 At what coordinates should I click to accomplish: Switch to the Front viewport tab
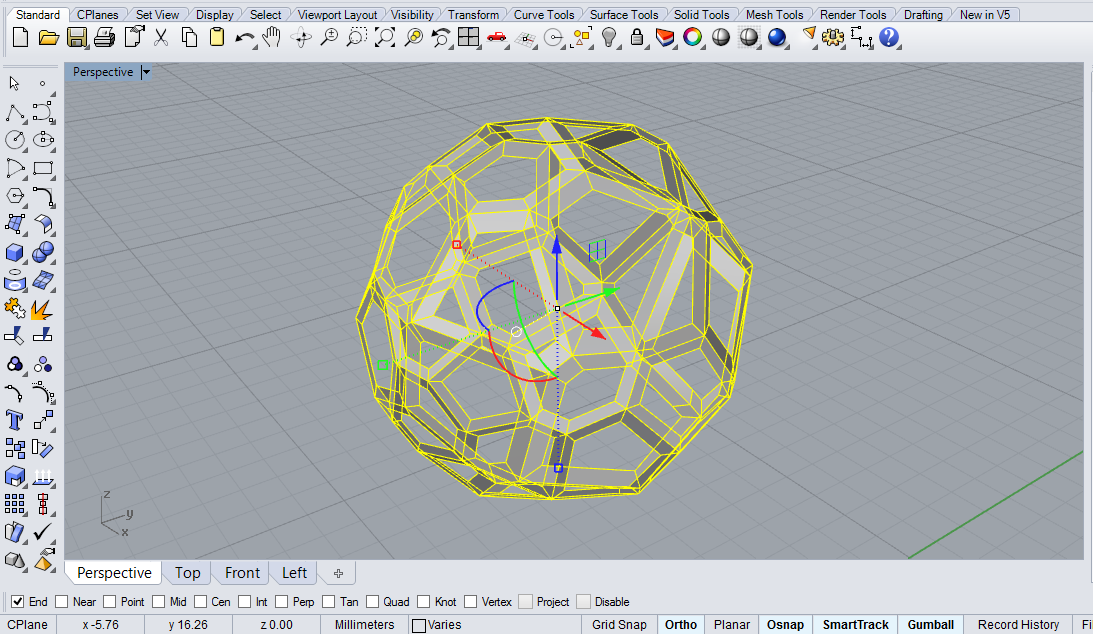pos(242,573)
